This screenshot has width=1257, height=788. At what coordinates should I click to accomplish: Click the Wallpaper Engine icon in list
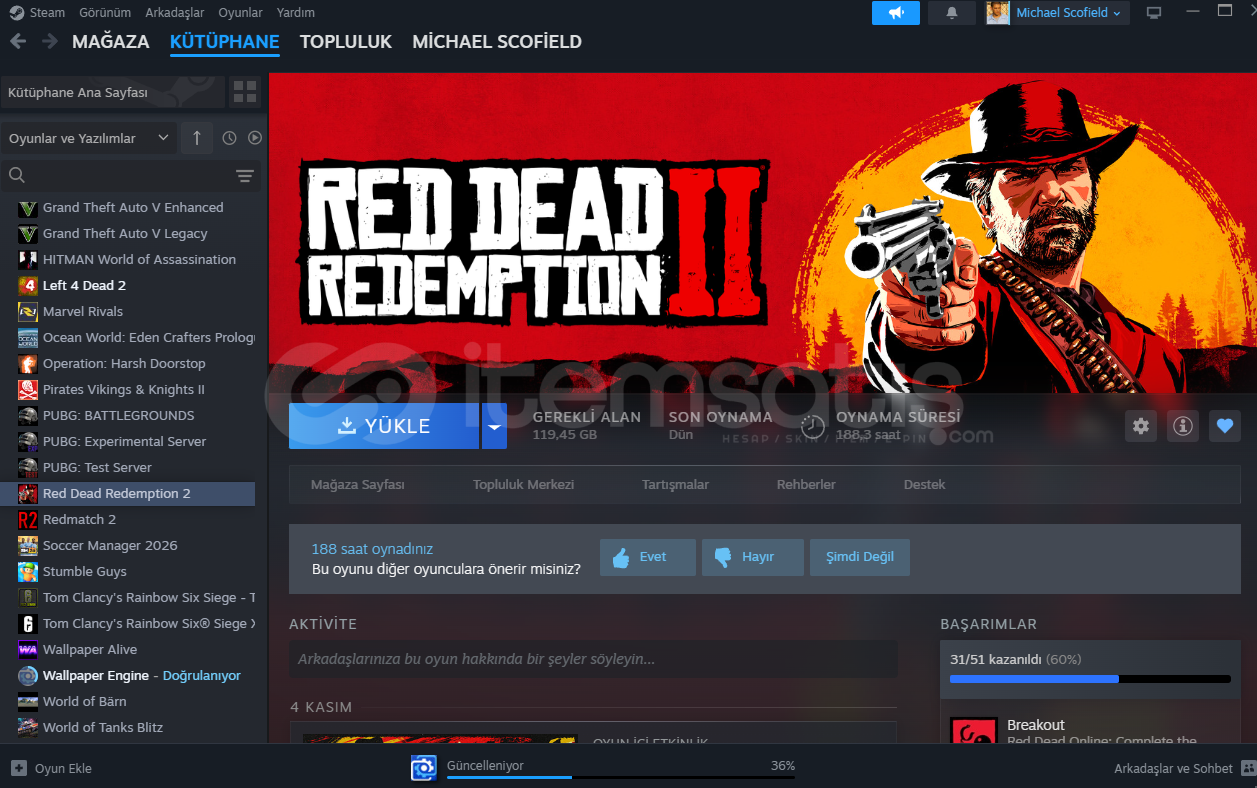28,676
